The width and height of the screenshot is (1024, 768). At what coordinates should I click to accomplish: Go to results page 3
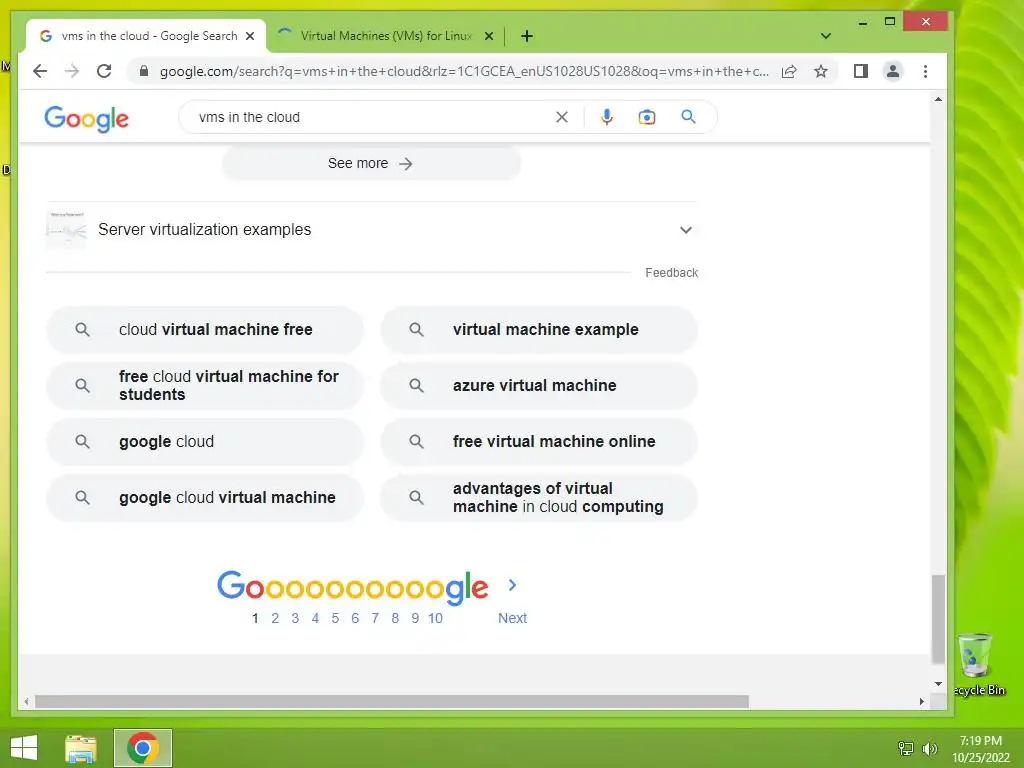coord(295,618)
